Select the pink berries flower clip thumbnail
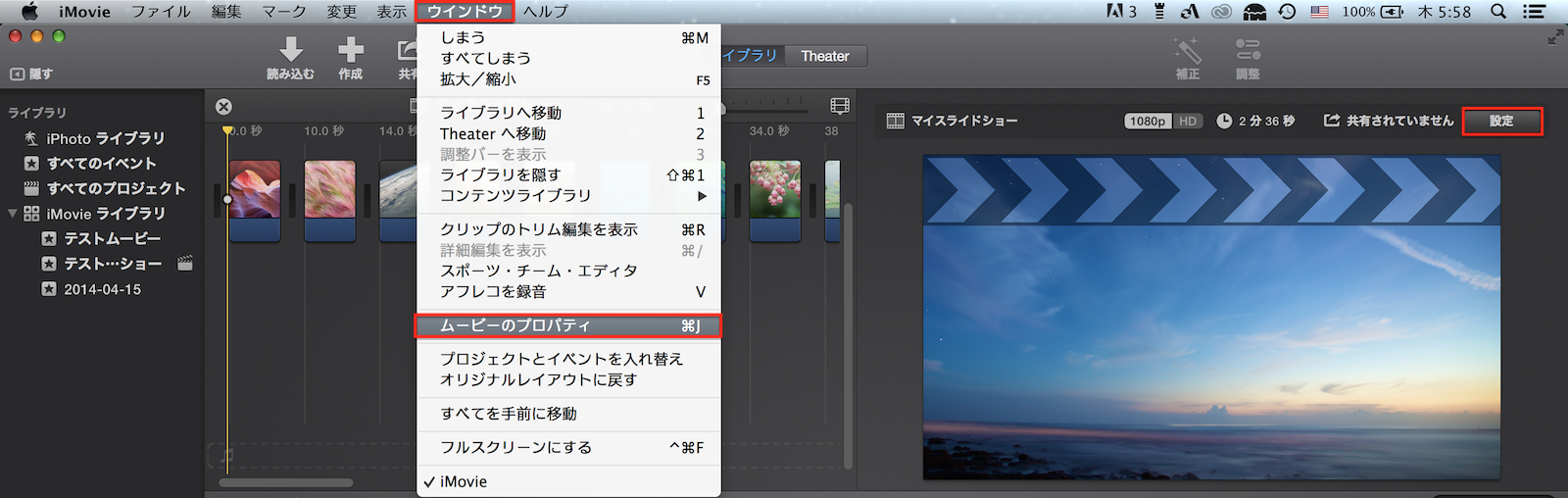 coord(775,200)
